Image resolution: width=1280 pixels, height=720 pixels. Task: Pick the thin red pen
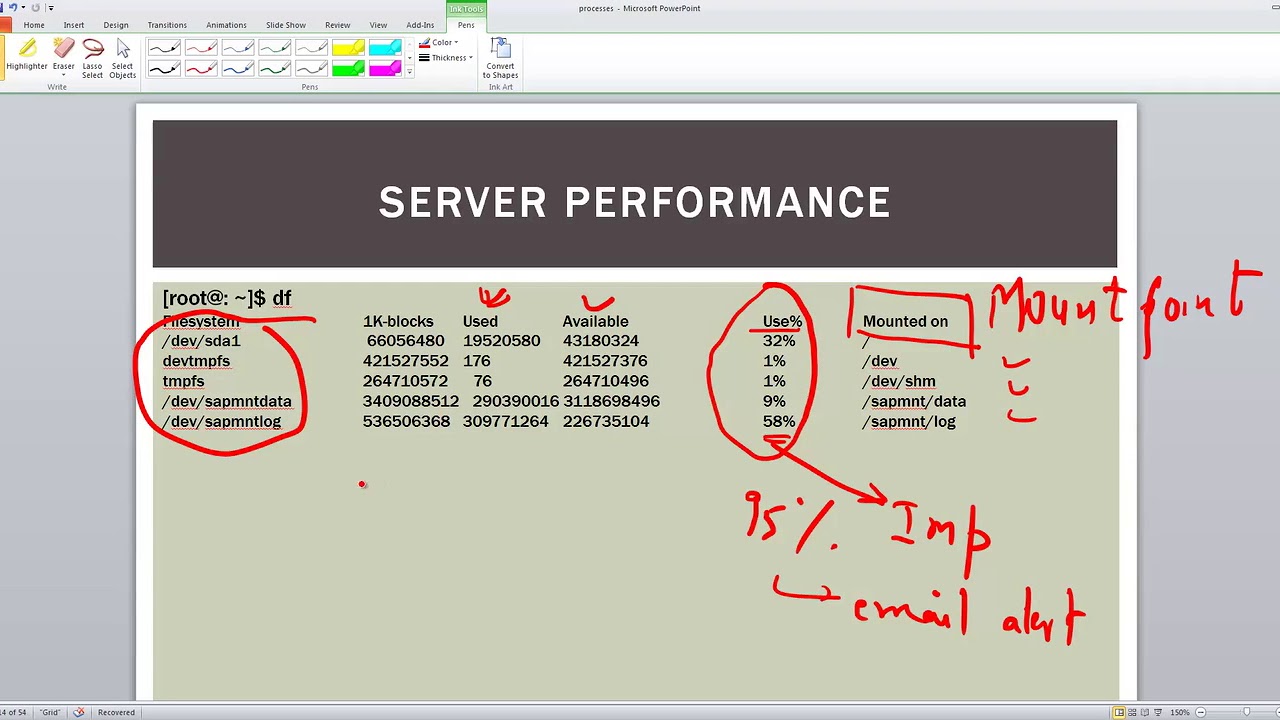[x=202, y=48]
